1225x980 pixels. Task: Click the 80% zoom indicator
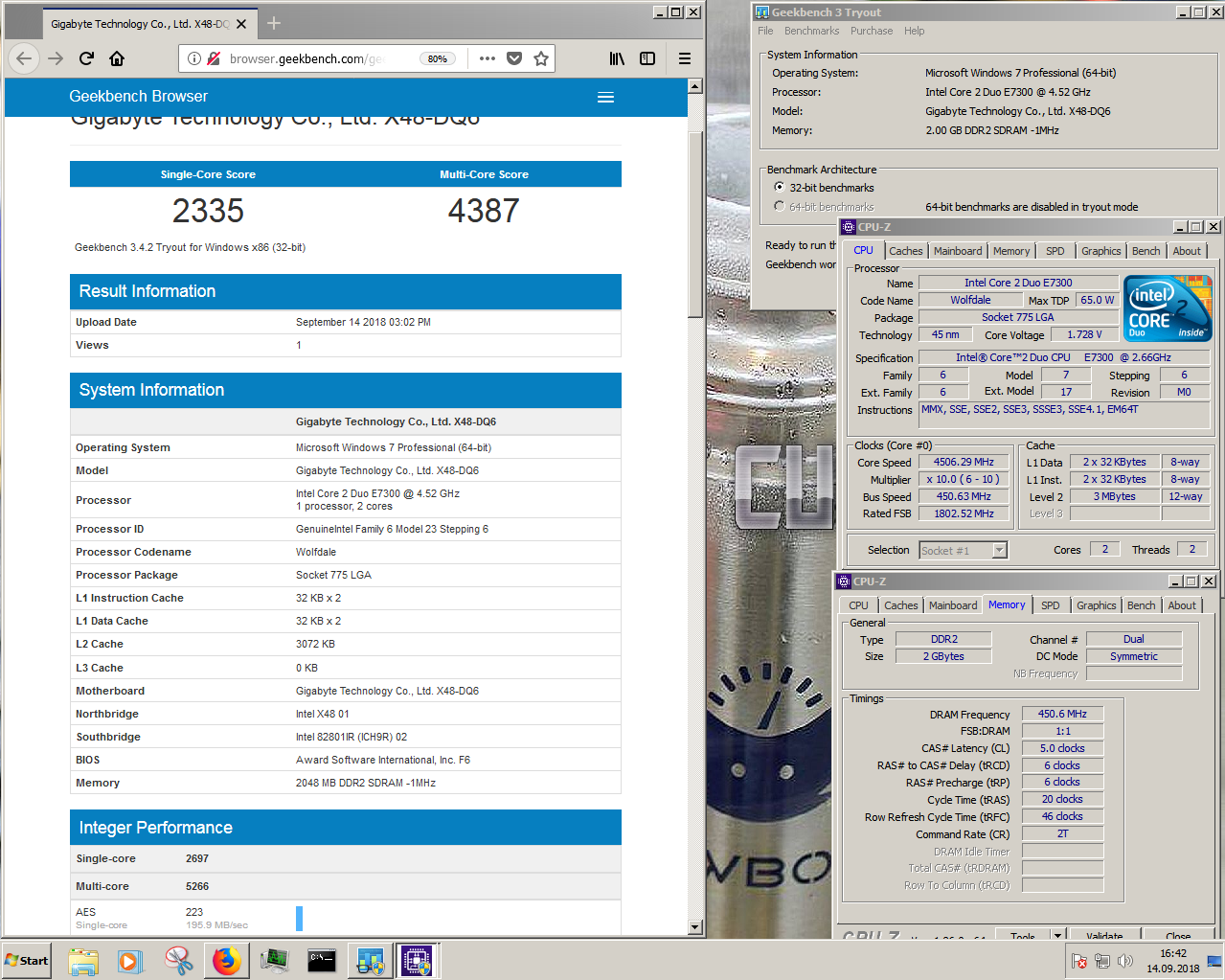pyautogui.click(x=438, y=58)
